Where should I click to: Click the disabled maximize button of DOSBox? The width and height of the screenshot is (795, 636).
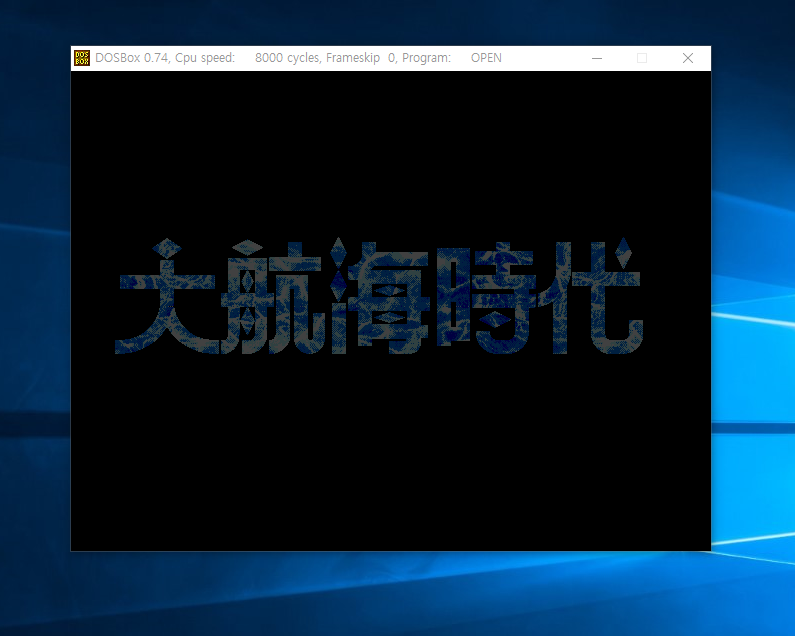click(x=642, y=58)
